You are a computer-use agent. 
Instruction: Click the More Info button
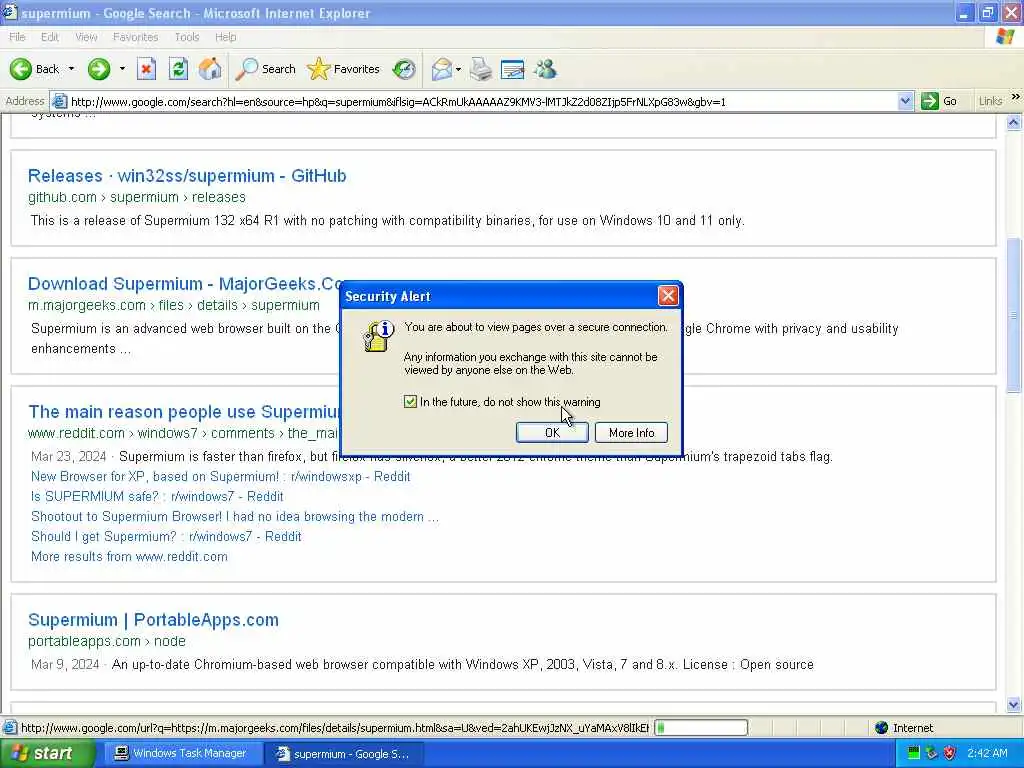(x=631, y=432)
